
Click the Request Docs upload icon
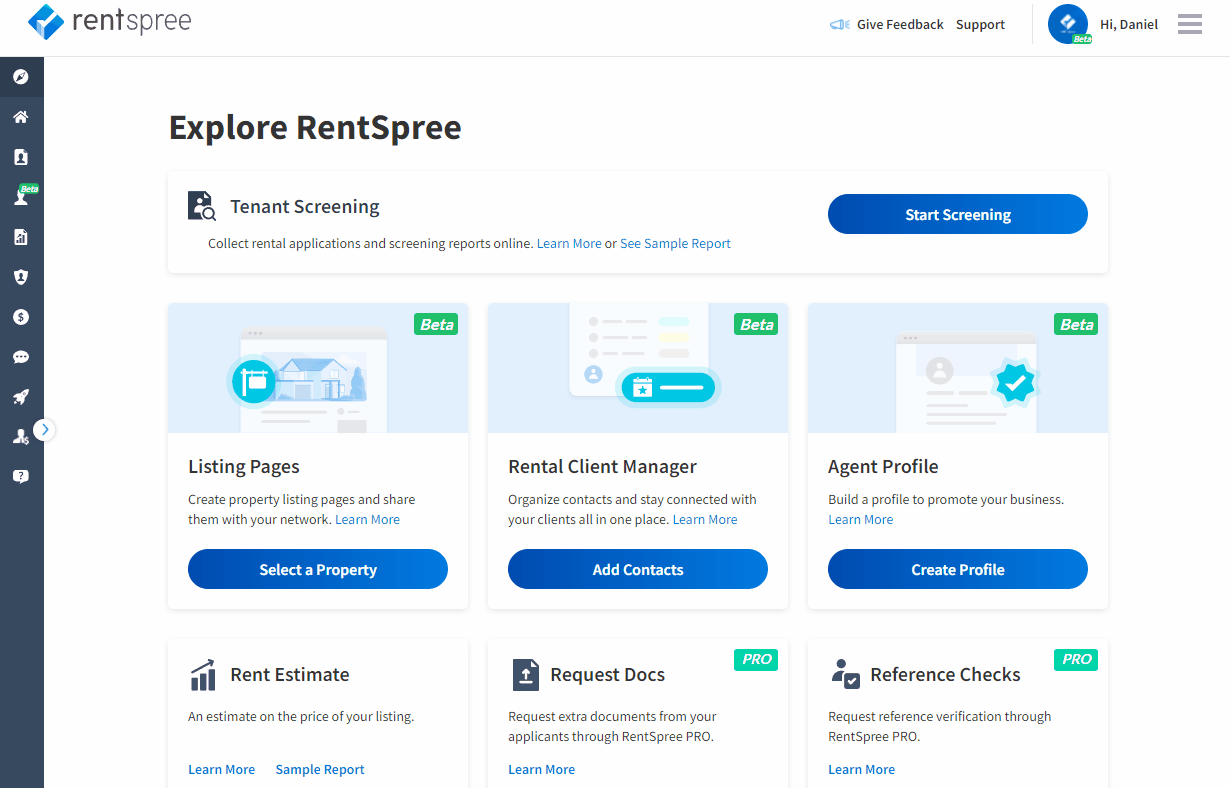[525, 675]
